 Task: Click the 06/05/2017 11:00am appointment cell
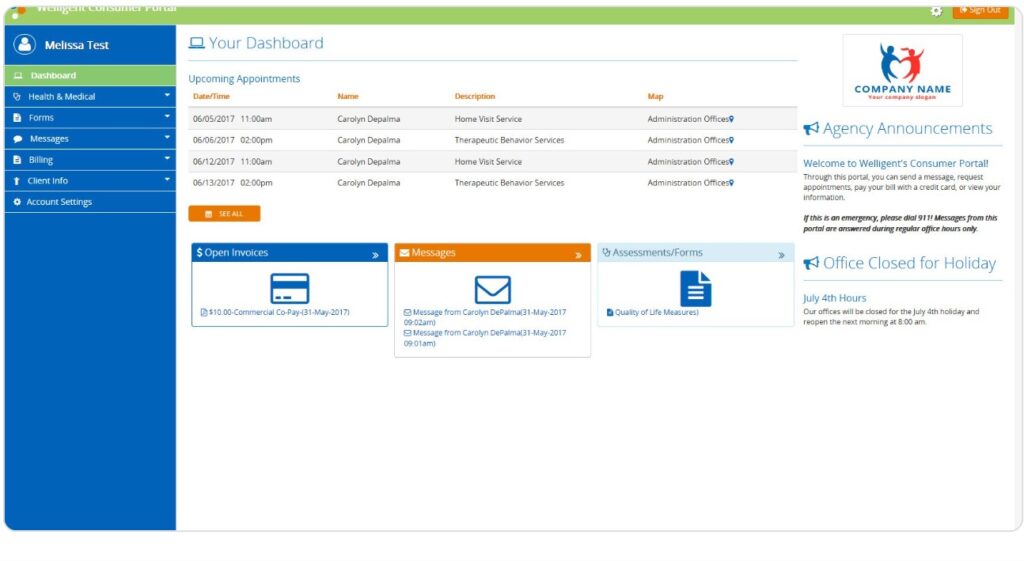click(x=232, y=119)
